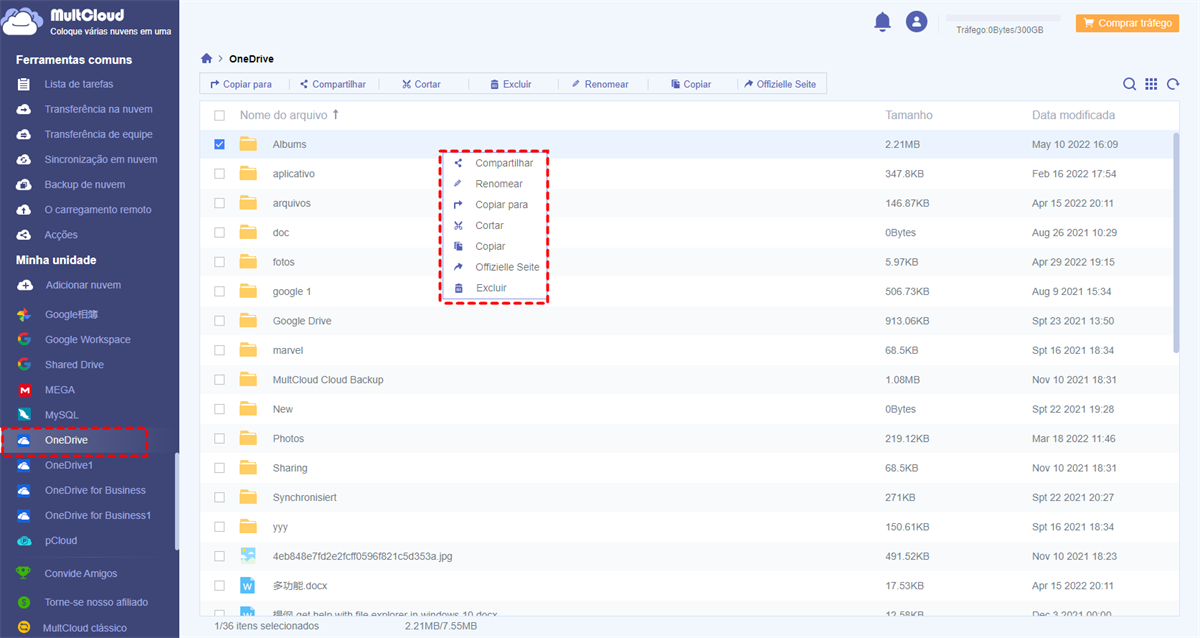Click Copiar toolbar button
The image size is (1200, 638).
pyautogui.click(x=691, y=84)
